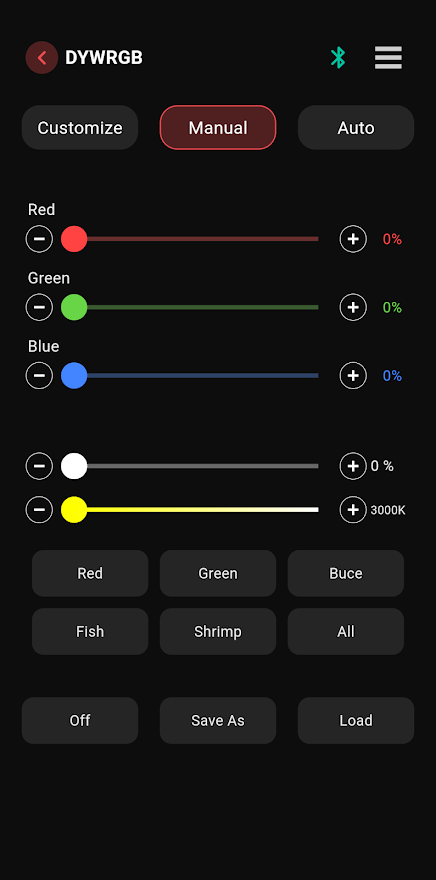The height and width of the screenshot is (880, 436).
Task: Click the Save As button
Action: 218,721
